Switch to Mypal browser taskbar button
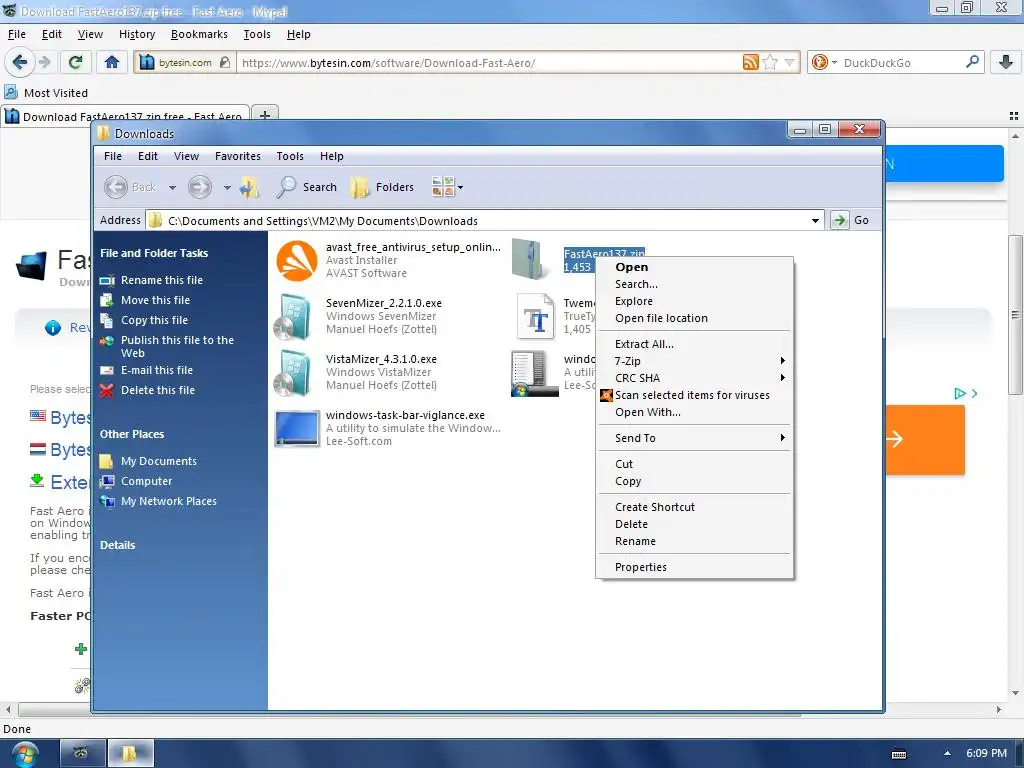This screenshot has height=768, width=1024. [82, 754]
